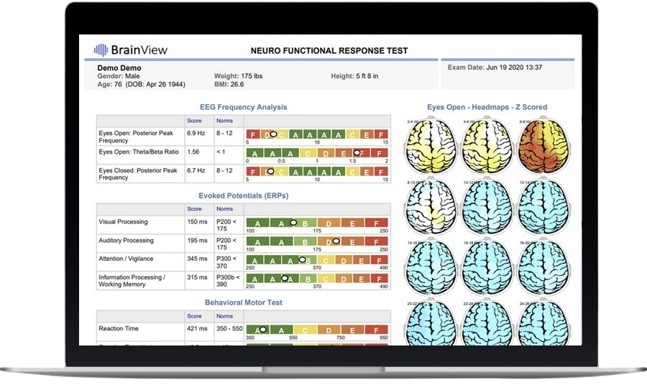Click the < 1 norm value
This screenshot has height=385, width=647.
[x=221, y=152]
